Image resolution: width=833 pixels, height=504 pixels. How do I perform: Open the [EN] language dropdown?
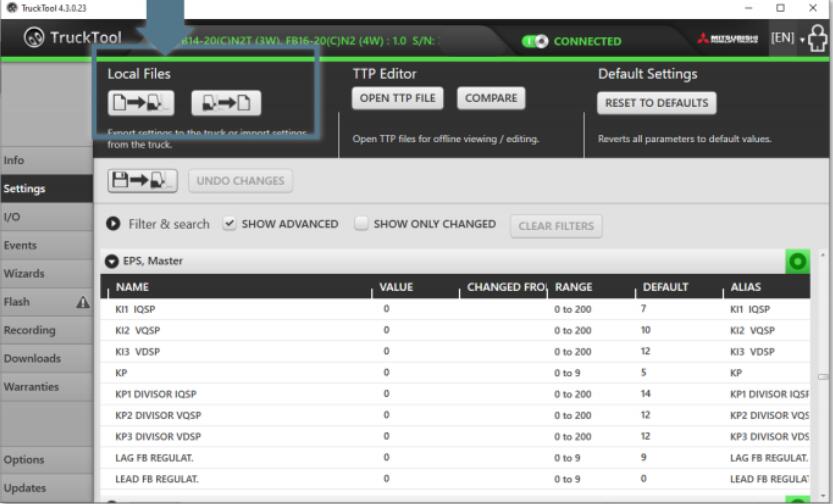click(787, 38)
